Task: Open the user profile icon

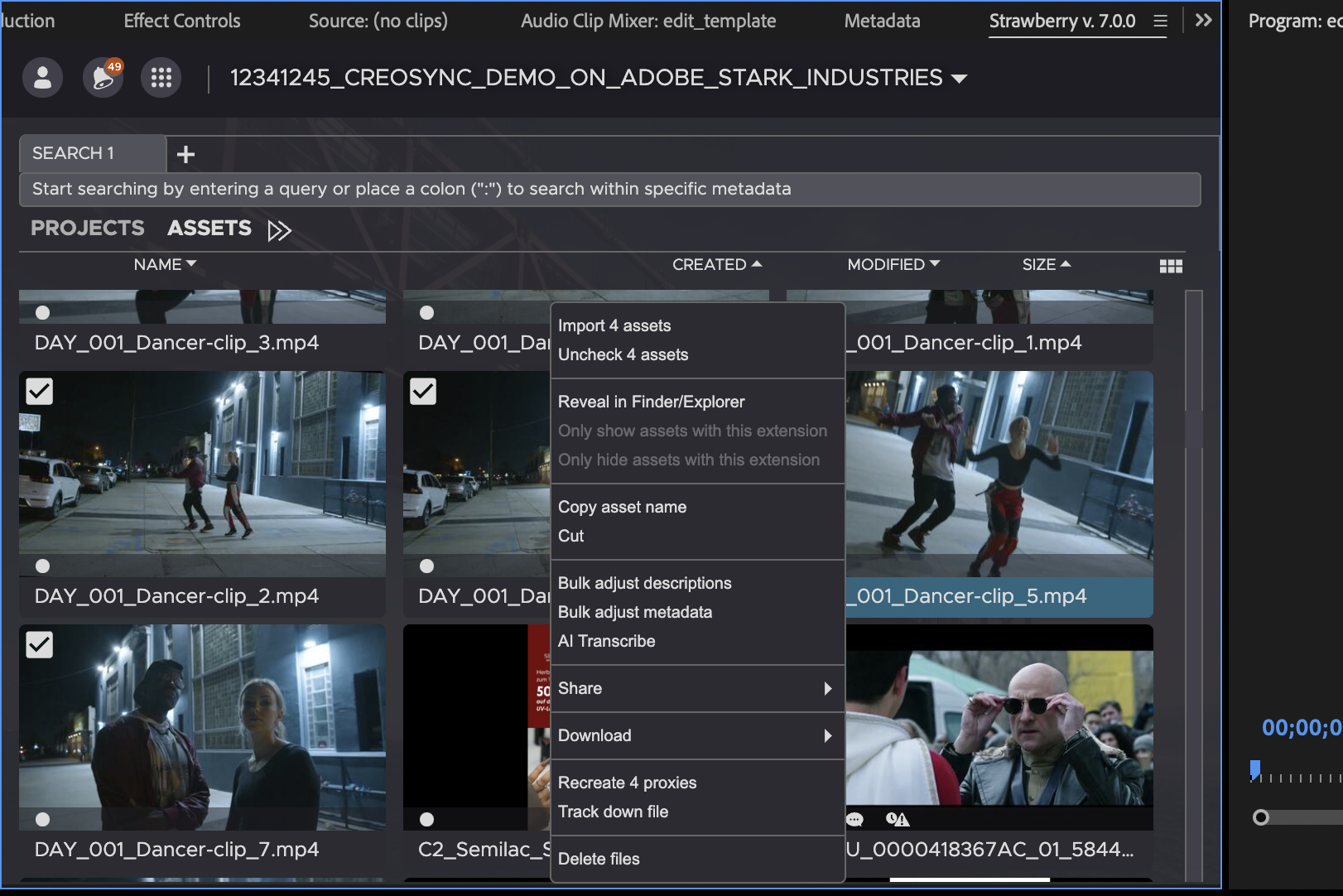Action: click(42, 78)
